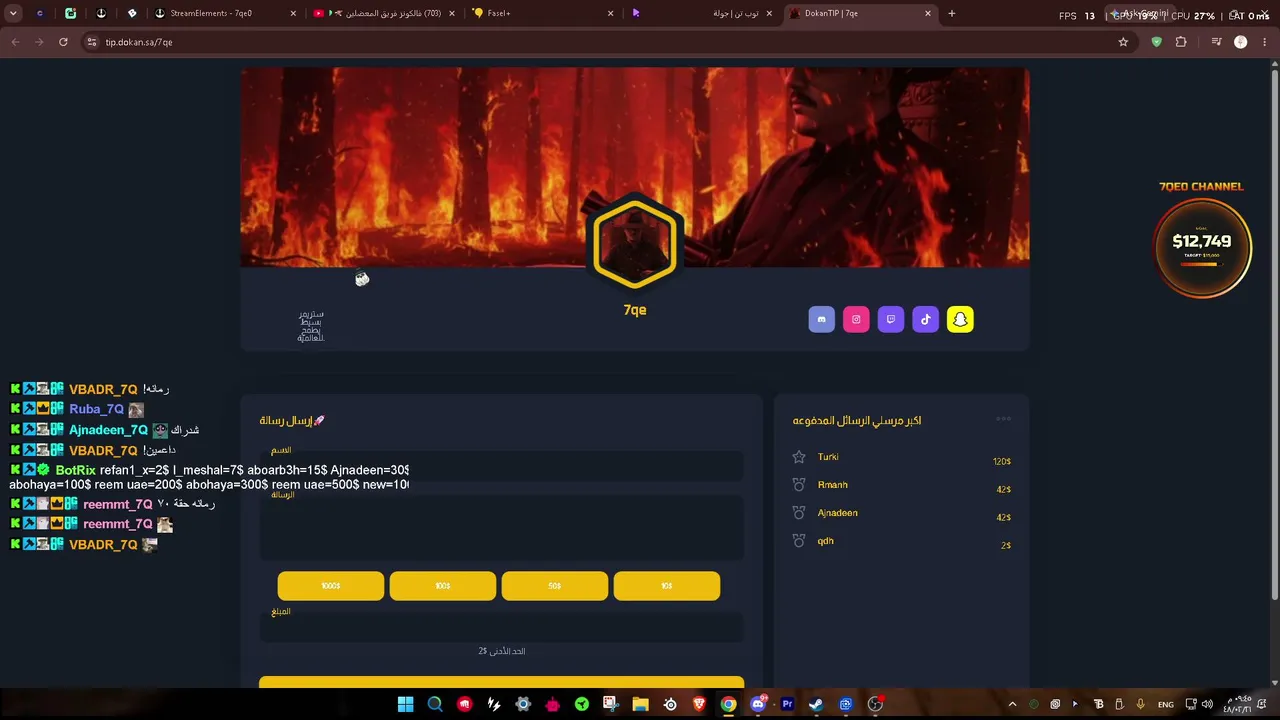The image size is (1280, 720).
Task: Select the 10$ tip amount button
Action: tap(667, 586)
